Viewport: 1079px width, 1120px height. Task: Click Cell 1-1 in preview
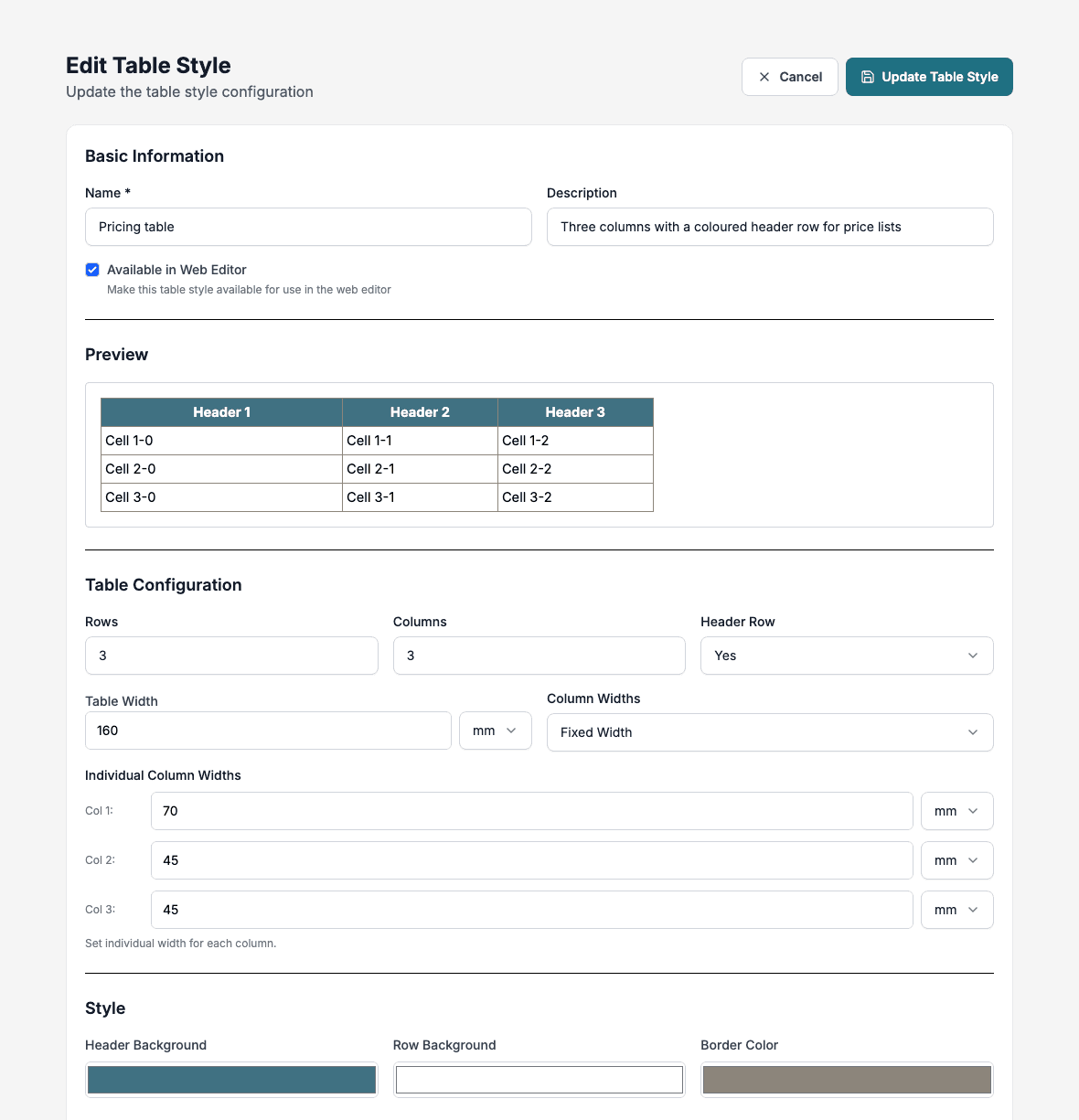tap(420, 441)
